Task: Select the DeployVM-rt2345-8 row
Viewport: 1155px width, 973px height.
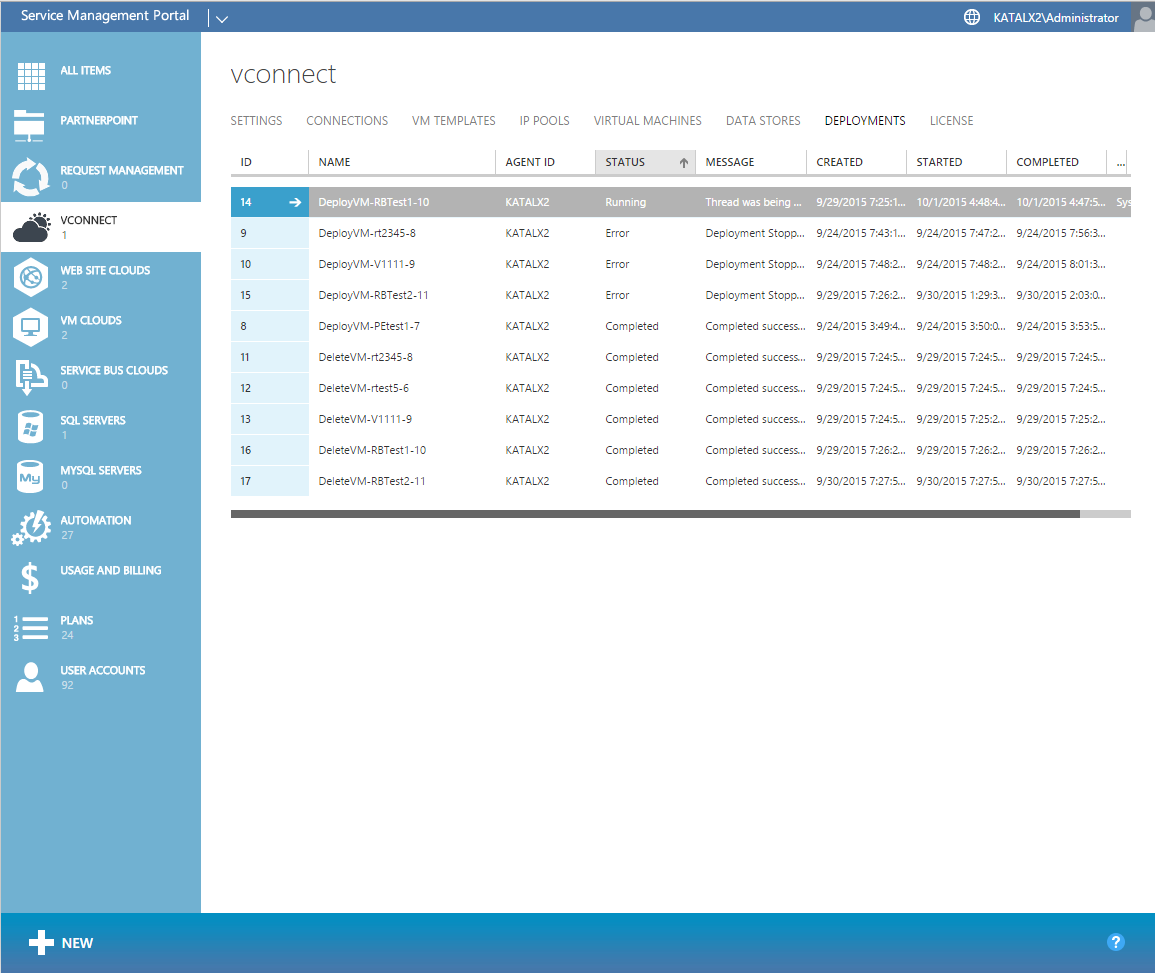Action: [x=681, y=233]
